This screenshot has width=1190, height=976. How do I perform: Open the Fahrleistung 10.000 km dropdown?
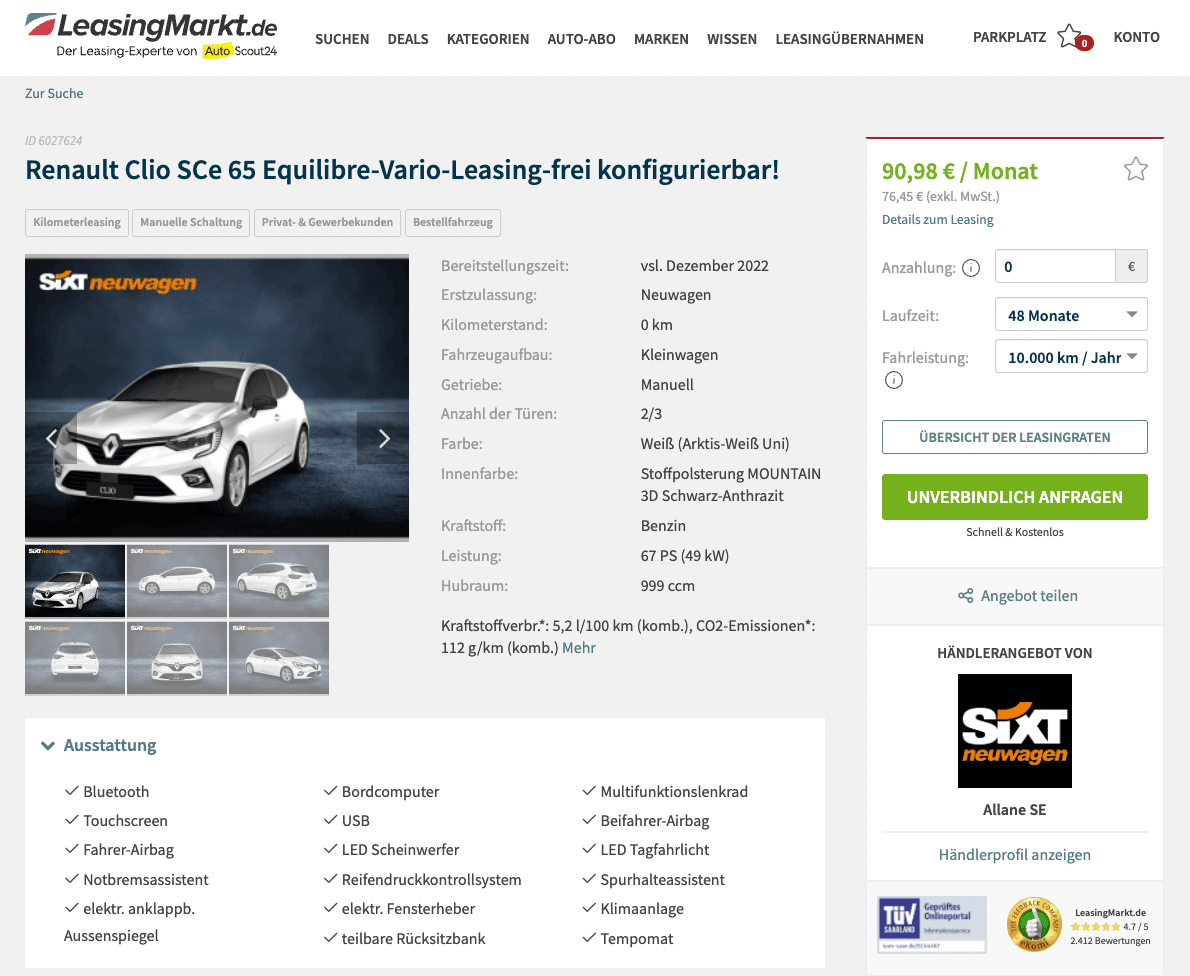click(x=1071, y=357)
